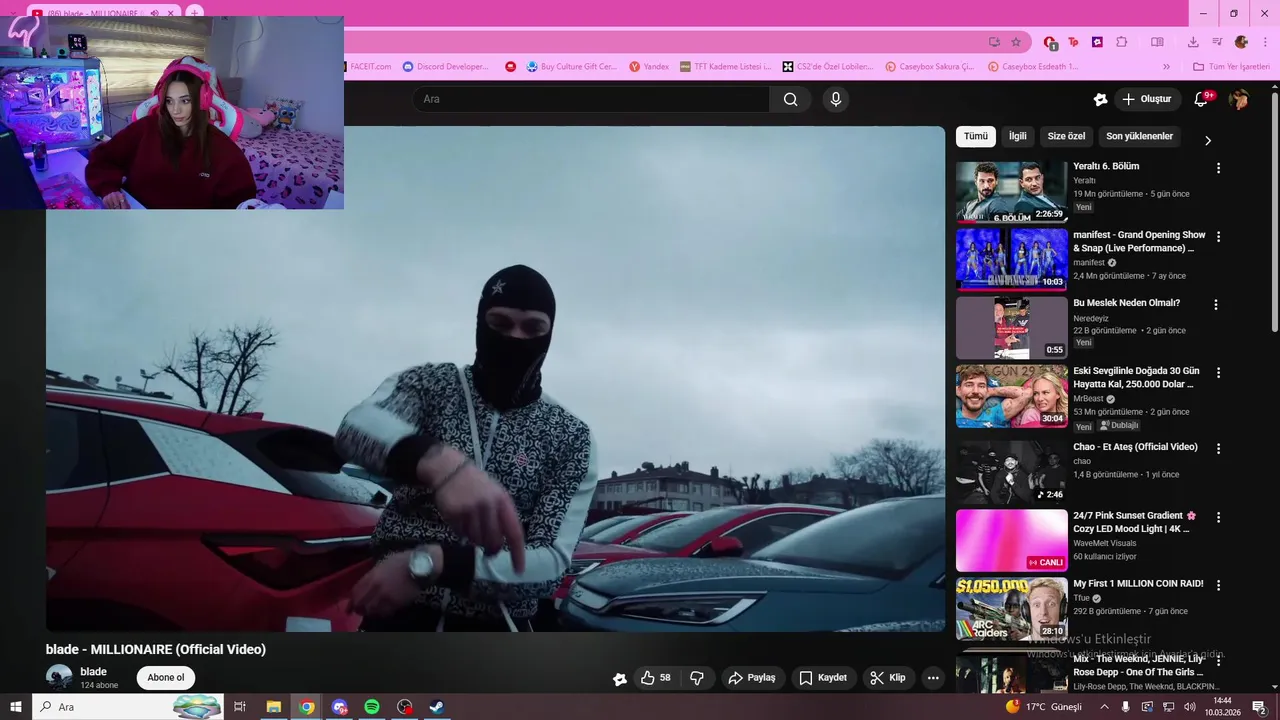Open Tüm Yer İşaretleri folder
This screenshot has height=720, width=1280.
click(1231, 67)
